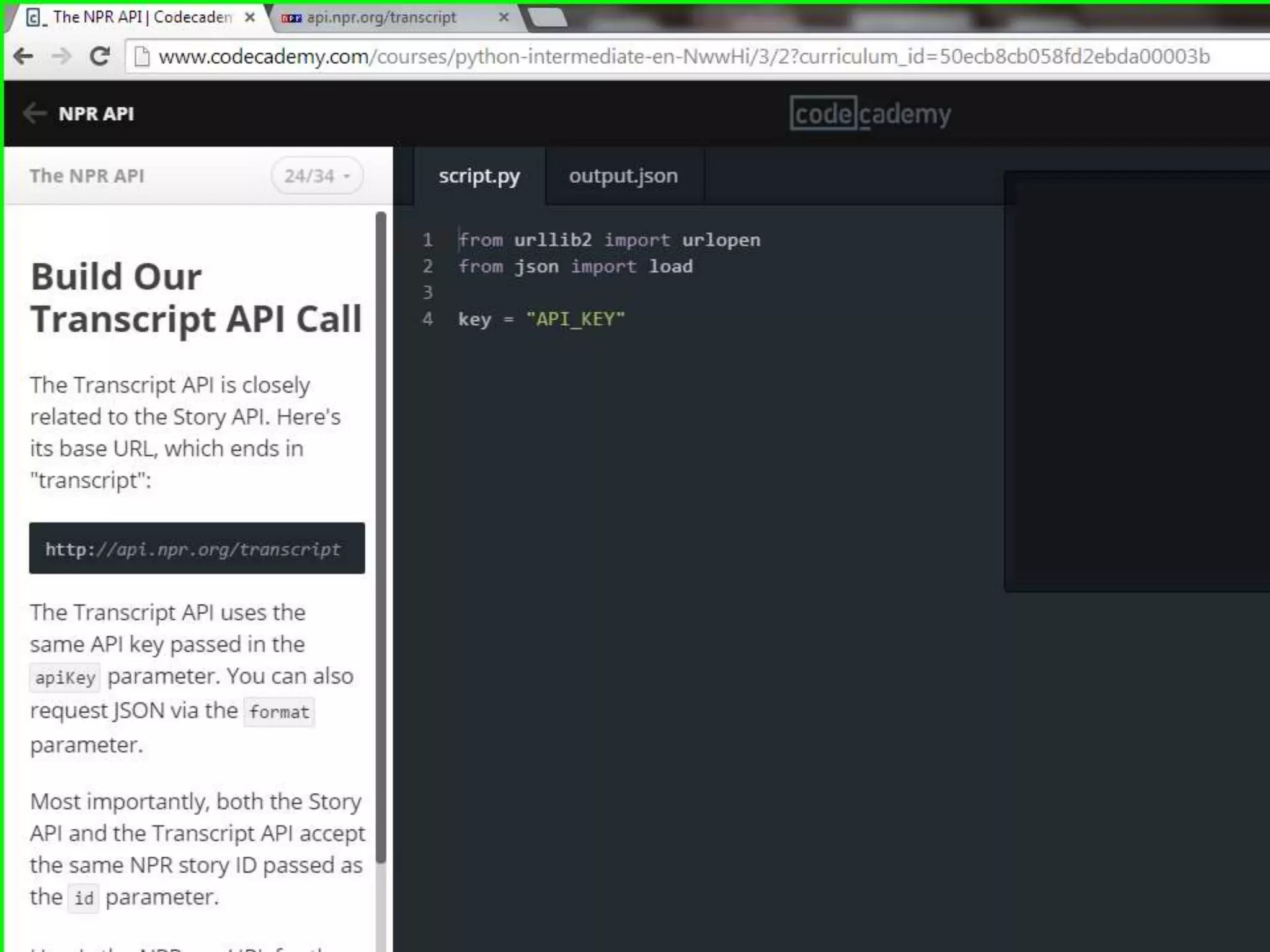Click the 'key' variable on line 4

tap(474, 319)
